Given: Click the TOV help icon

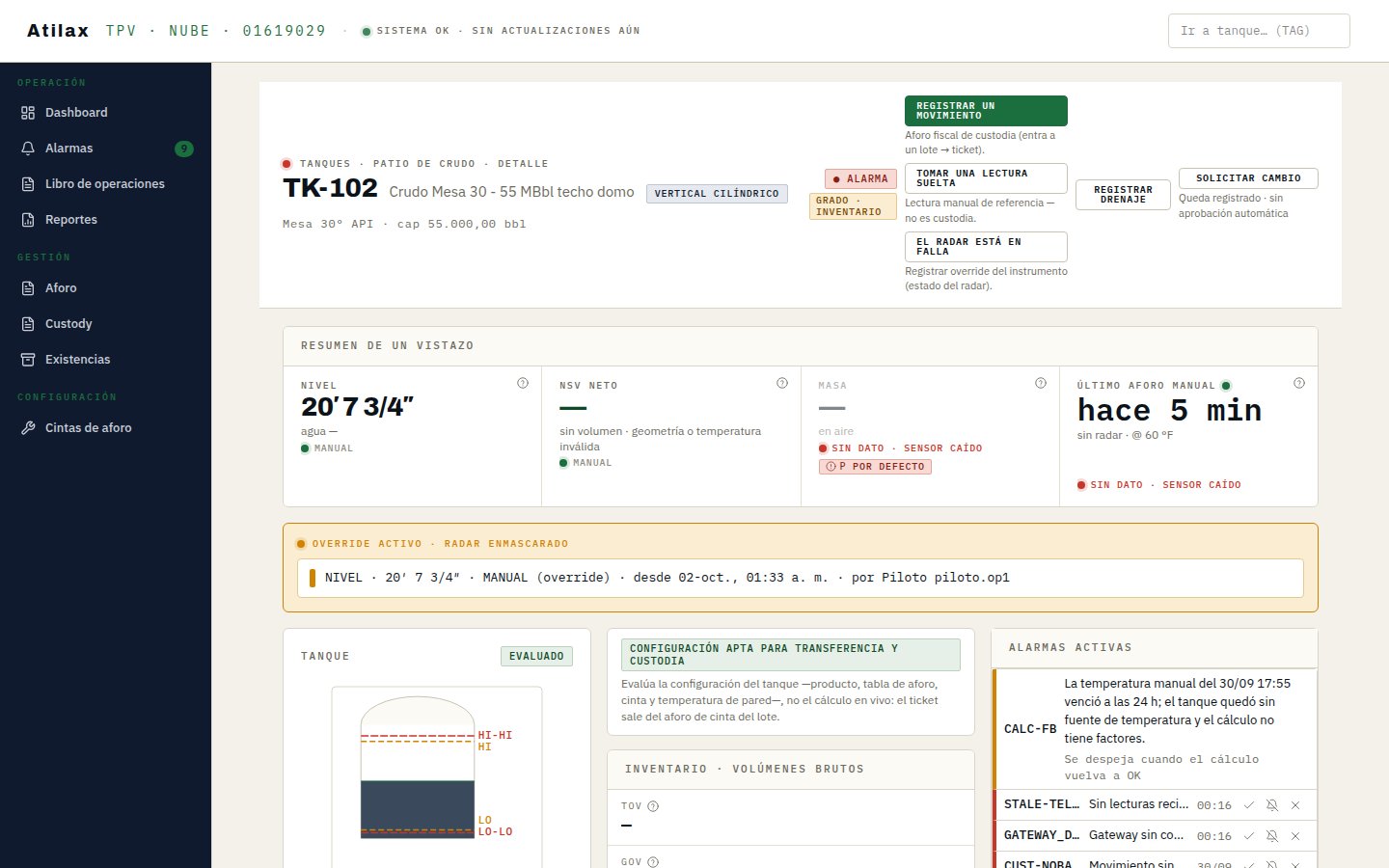Looking at the screenshot, I should point(653,806).
